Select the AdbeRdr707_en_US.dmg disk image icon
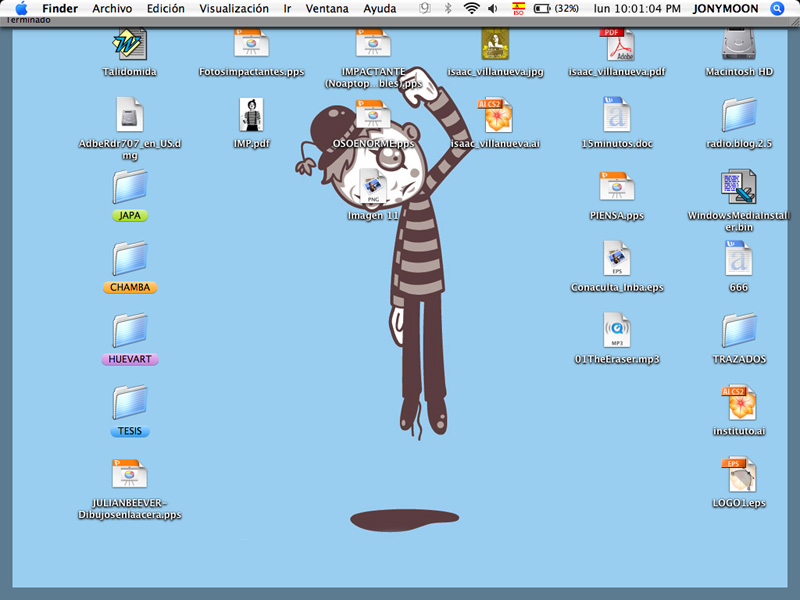The image size is (800, 600). click(x=130, y=114)
